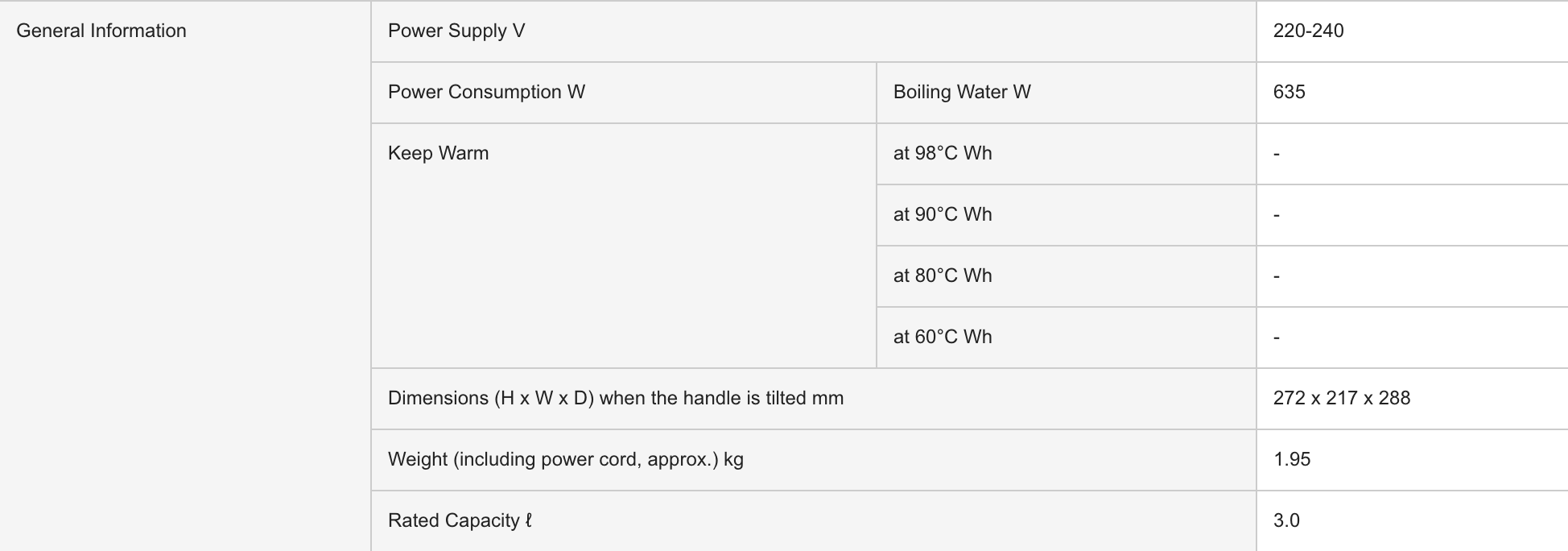Click the dash value for 98°C
Image resolution: width=1568 pixels, height=551 pixels.
1277,153
